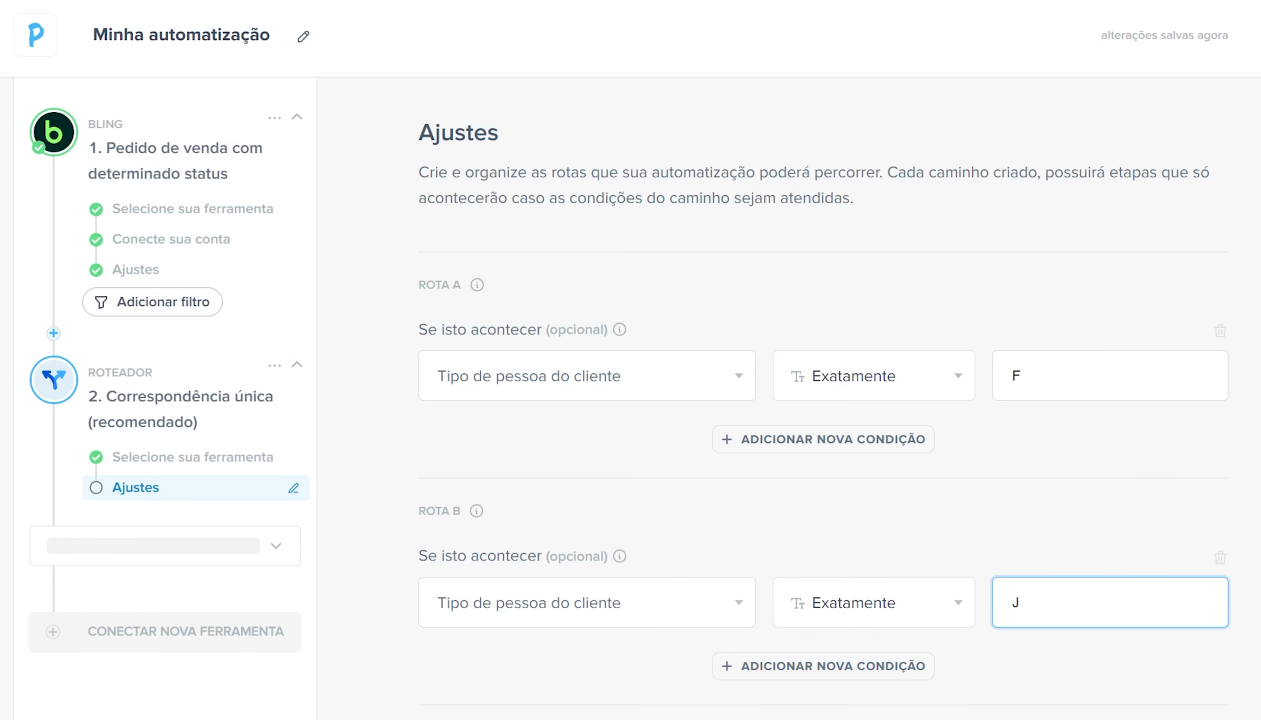The width and height of the screenshot is (1261, 720).
Task: Open Rota B Exatamente operator dropdown
Action: tap(874, 603)
